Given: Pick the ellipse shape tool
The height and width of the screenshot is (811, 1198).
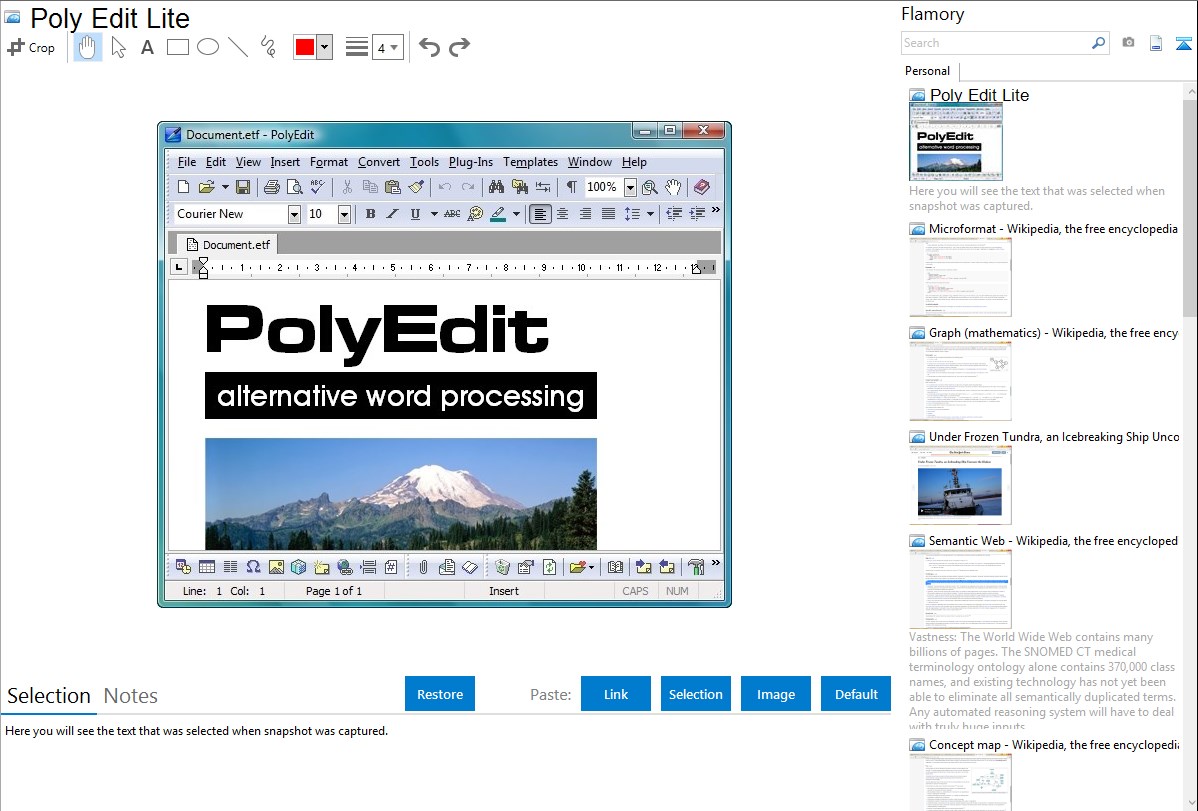Looking at the screenshot, I should (x=208, y=47).
